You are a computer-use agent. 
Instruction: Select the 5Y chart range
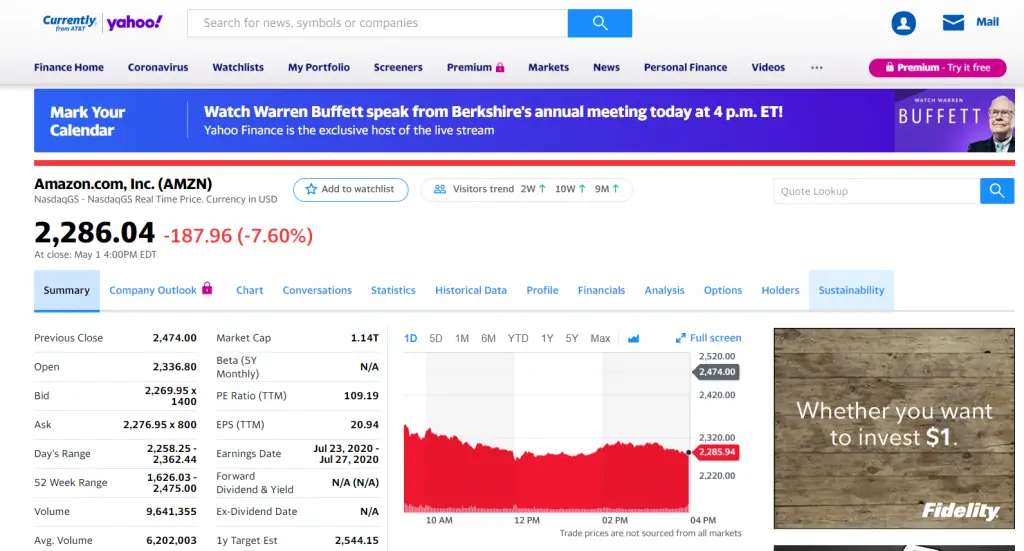click(x=572, y=338)
